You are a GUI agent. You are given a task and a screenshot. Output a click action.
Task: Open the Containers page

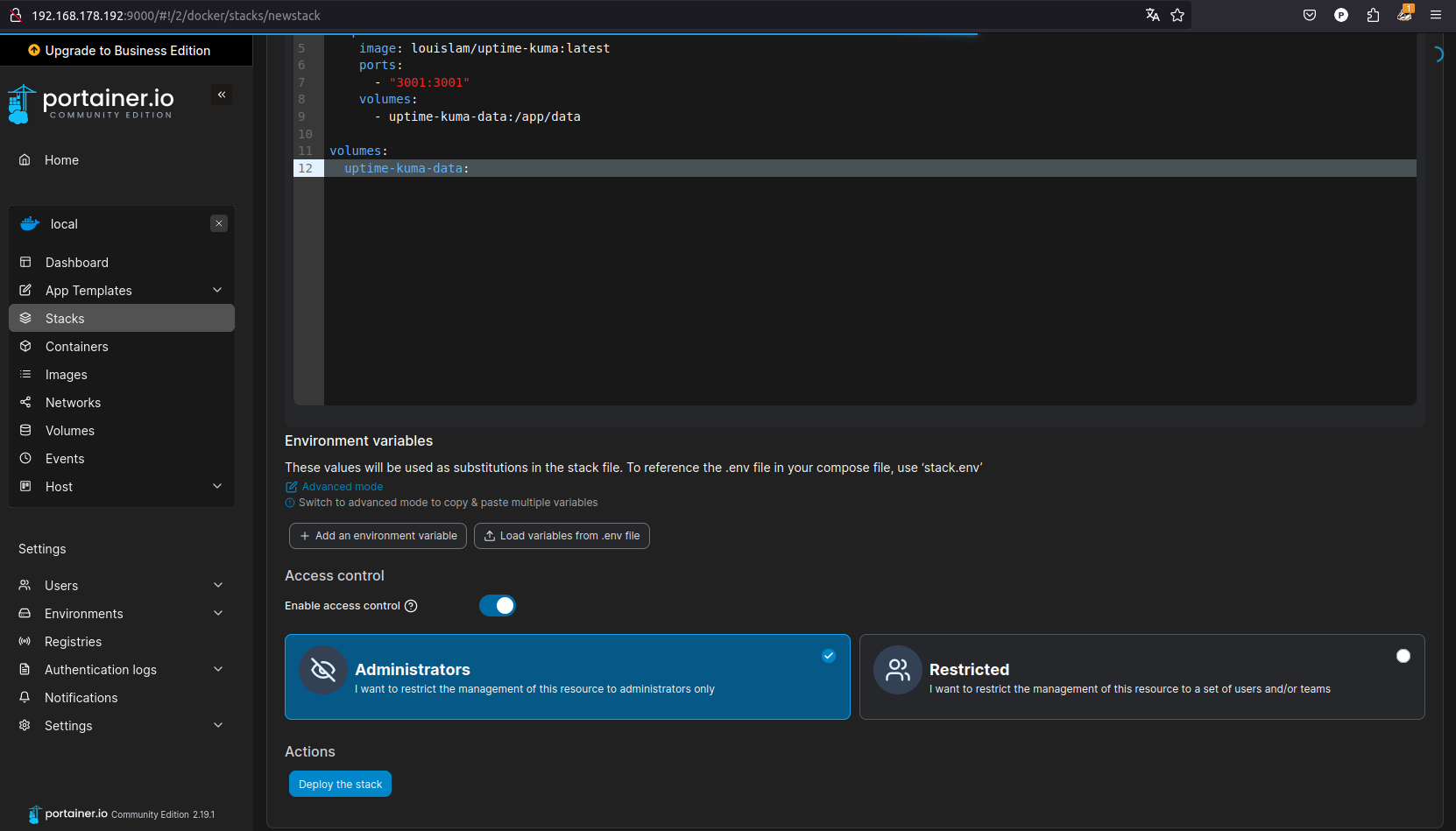click(77, 347)
